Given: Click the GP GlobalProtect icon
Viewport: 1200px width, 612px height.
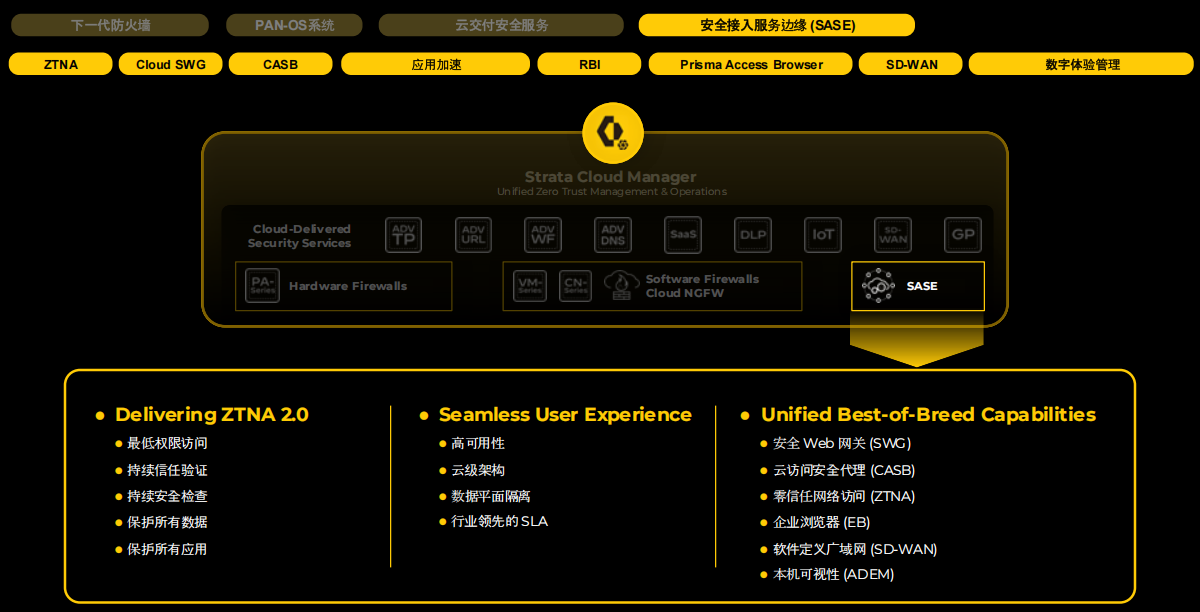Looking at the screenshot, I should point(963,235).
